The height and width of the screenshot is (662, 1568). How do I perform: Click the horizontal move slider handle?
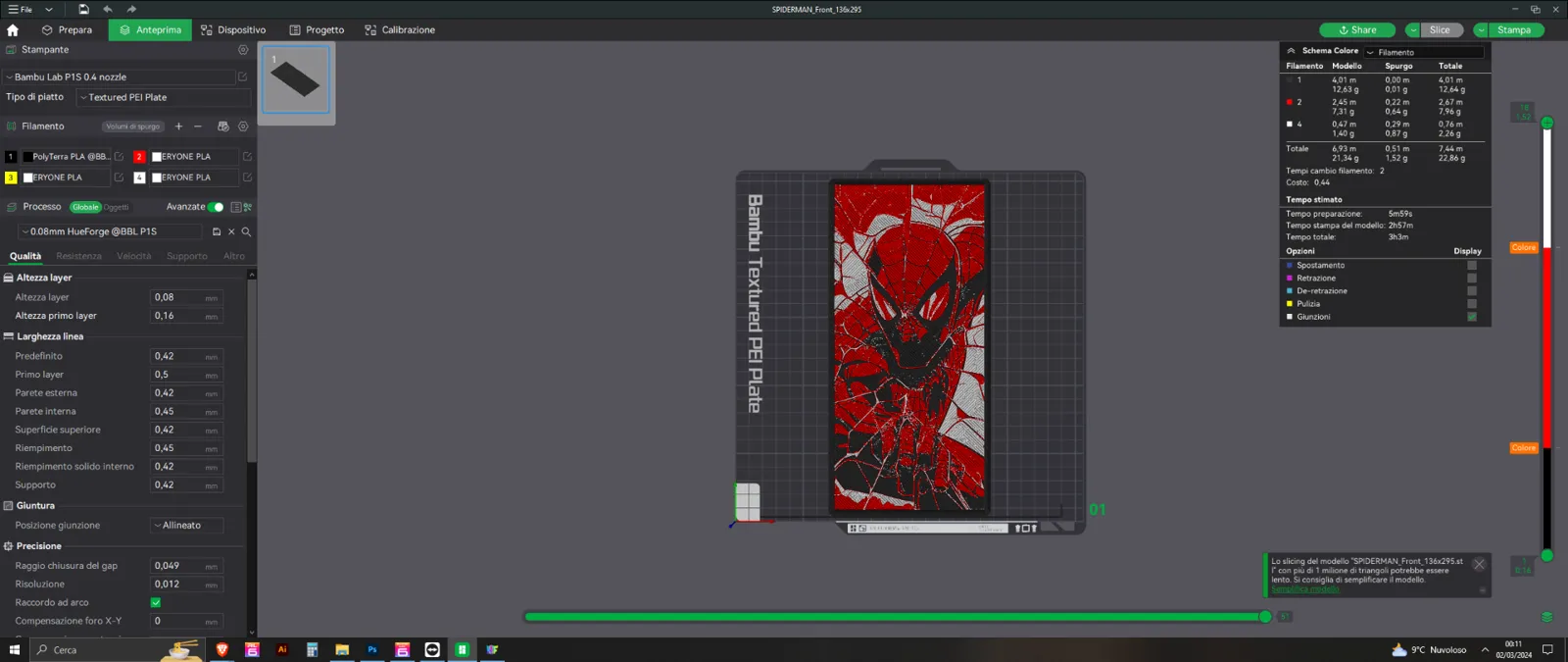(x=1265, y=617)
